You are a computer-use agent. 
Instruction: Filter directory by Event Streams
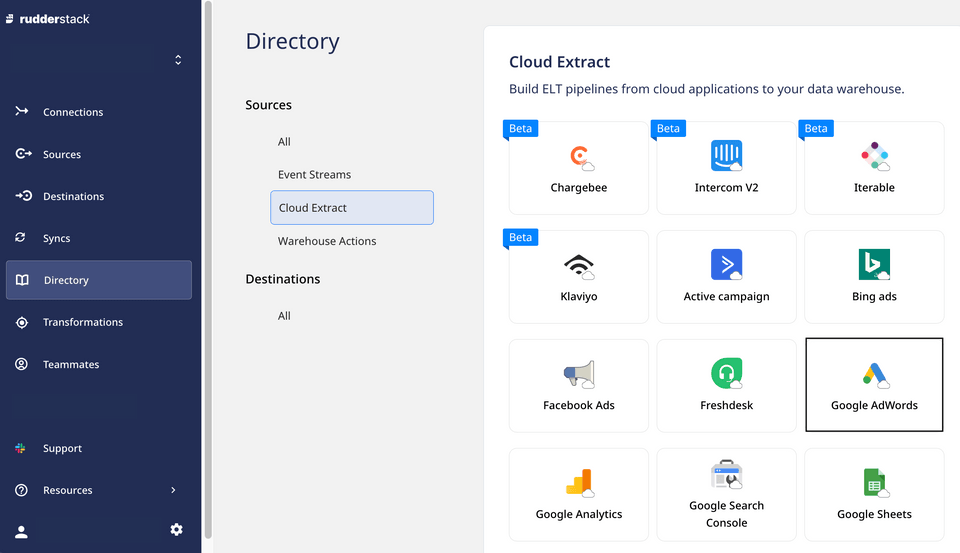314,175
